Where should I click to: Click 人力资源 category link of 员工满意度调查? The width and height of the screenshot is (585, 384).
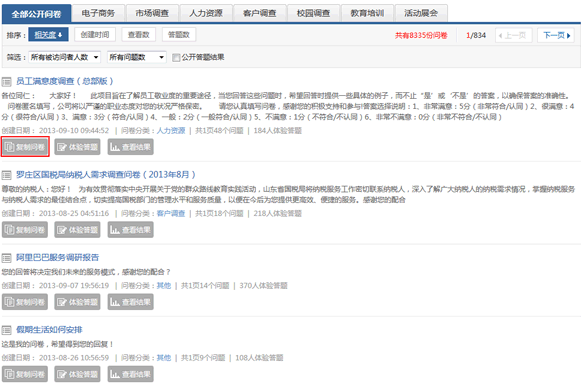[171, 131]
